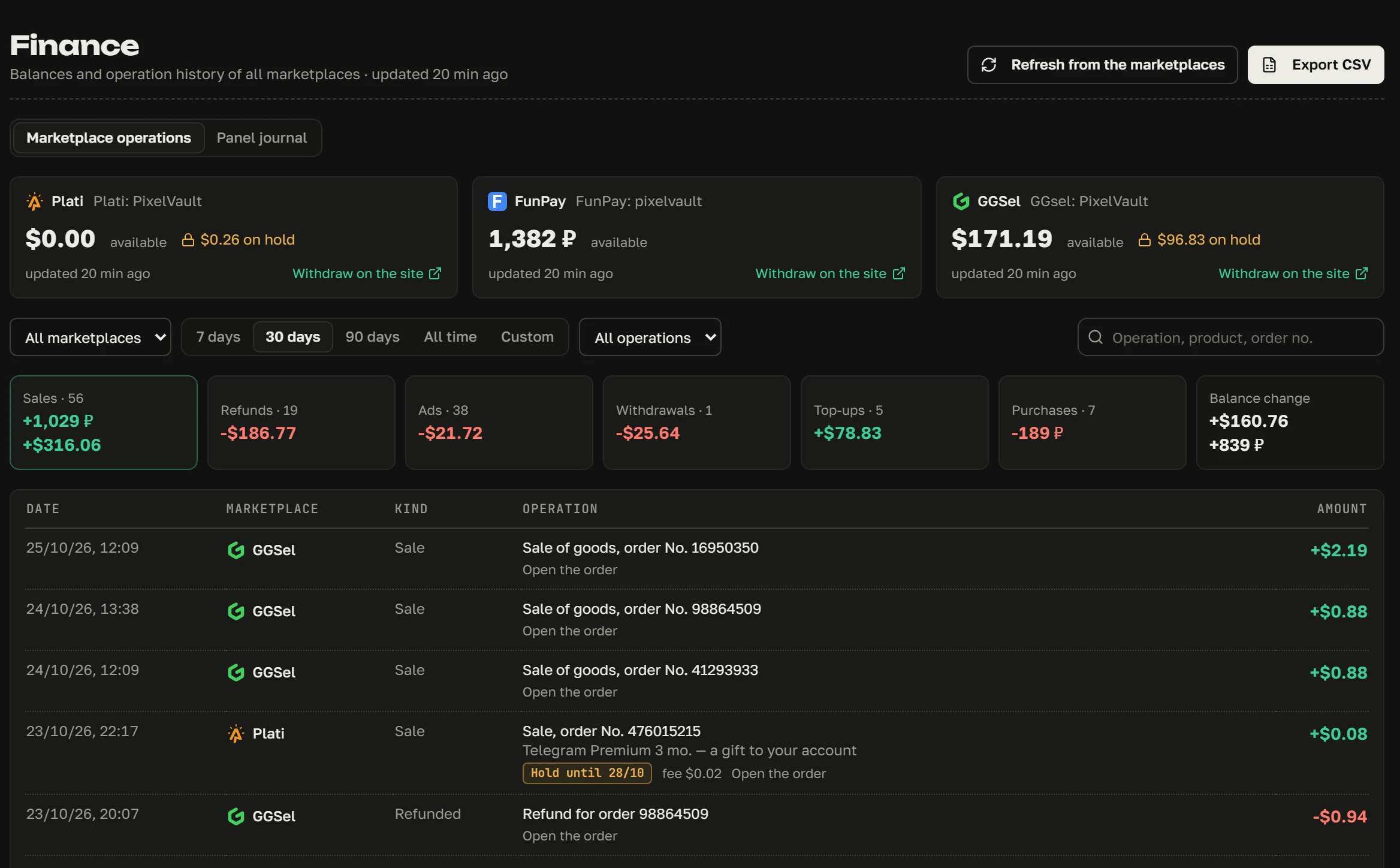
Task: Click the FunPay logo on balance card
Action: 497,201
